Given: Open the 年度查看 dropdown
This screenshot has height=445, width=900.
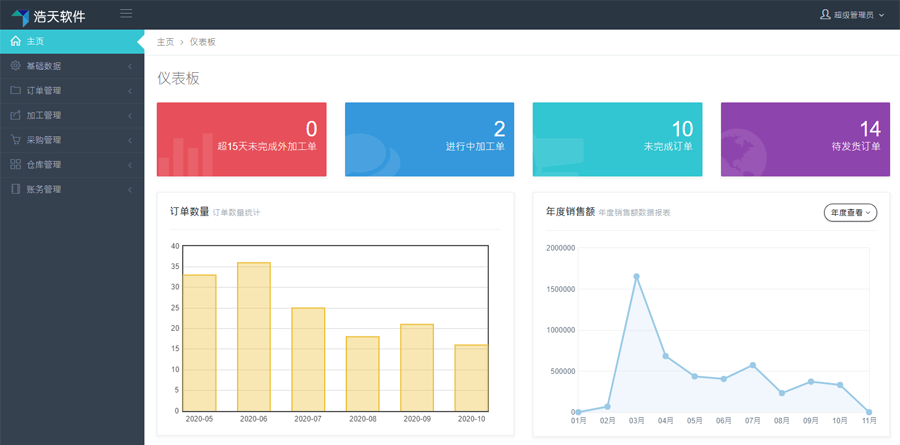Looking at the screenshot, I should (x=850, y=212).
